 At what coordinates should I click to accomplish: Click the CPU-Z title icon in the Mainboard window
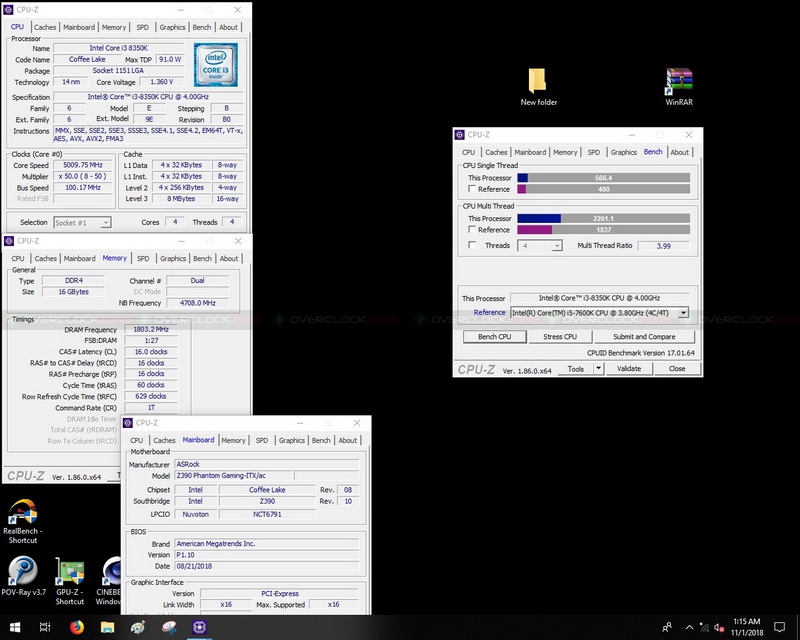pyautogui.click(x=128, y=423)
